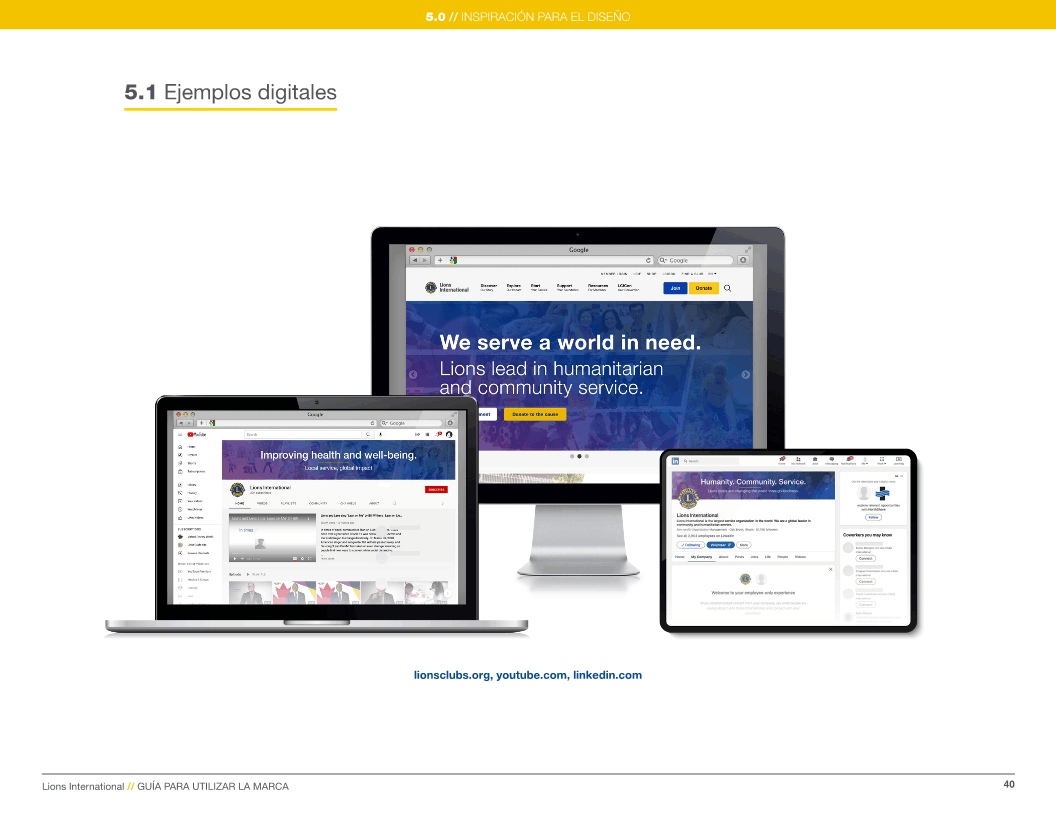Viewport: 1056px width, 816px height.
Task: Click the LinkedIn logo on the tablet
Action: coord(675,461)
